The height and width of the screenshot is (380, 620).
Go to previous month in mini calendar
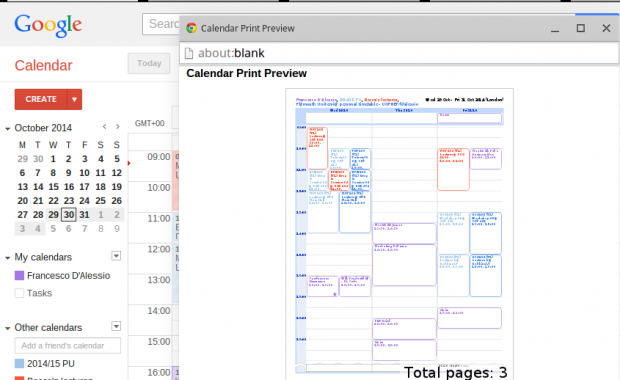pyautogui.click(x=104, y=127)
